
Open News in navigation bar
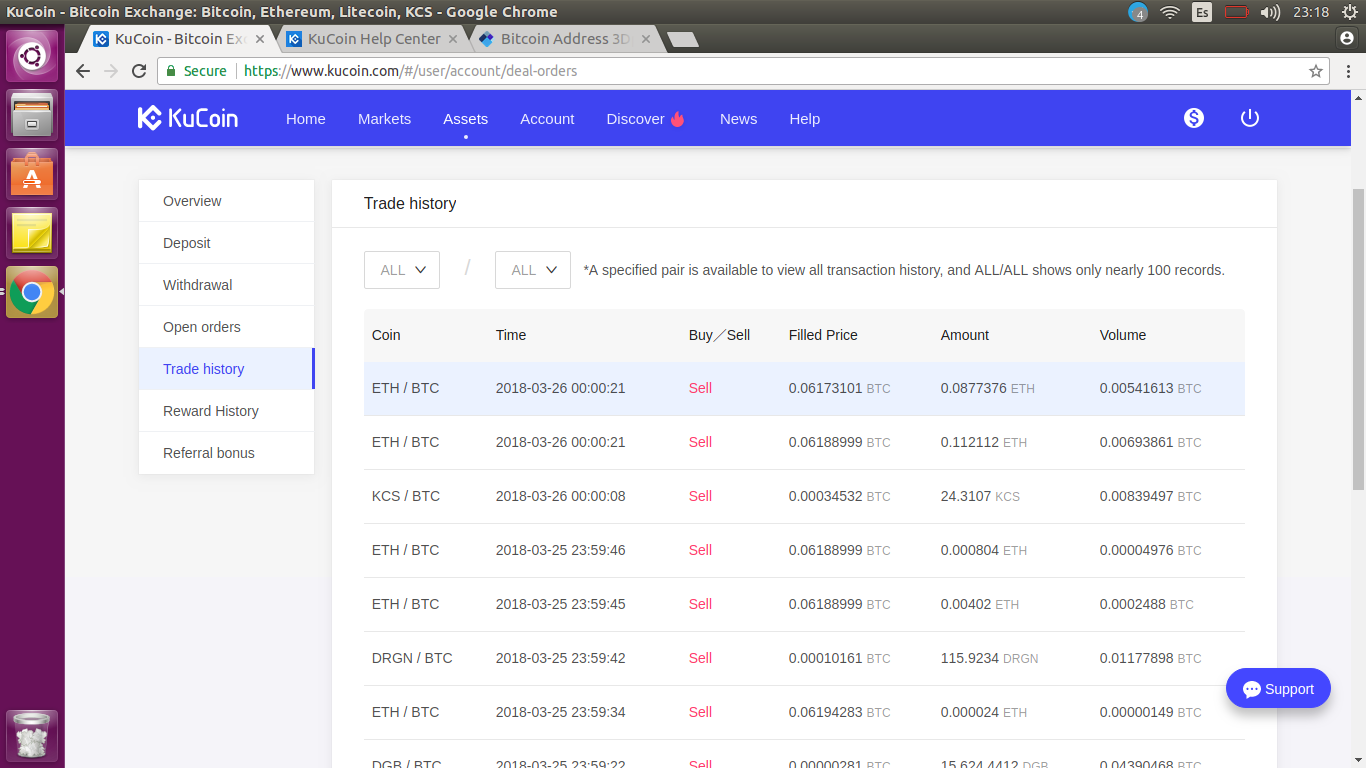[739, 118]
